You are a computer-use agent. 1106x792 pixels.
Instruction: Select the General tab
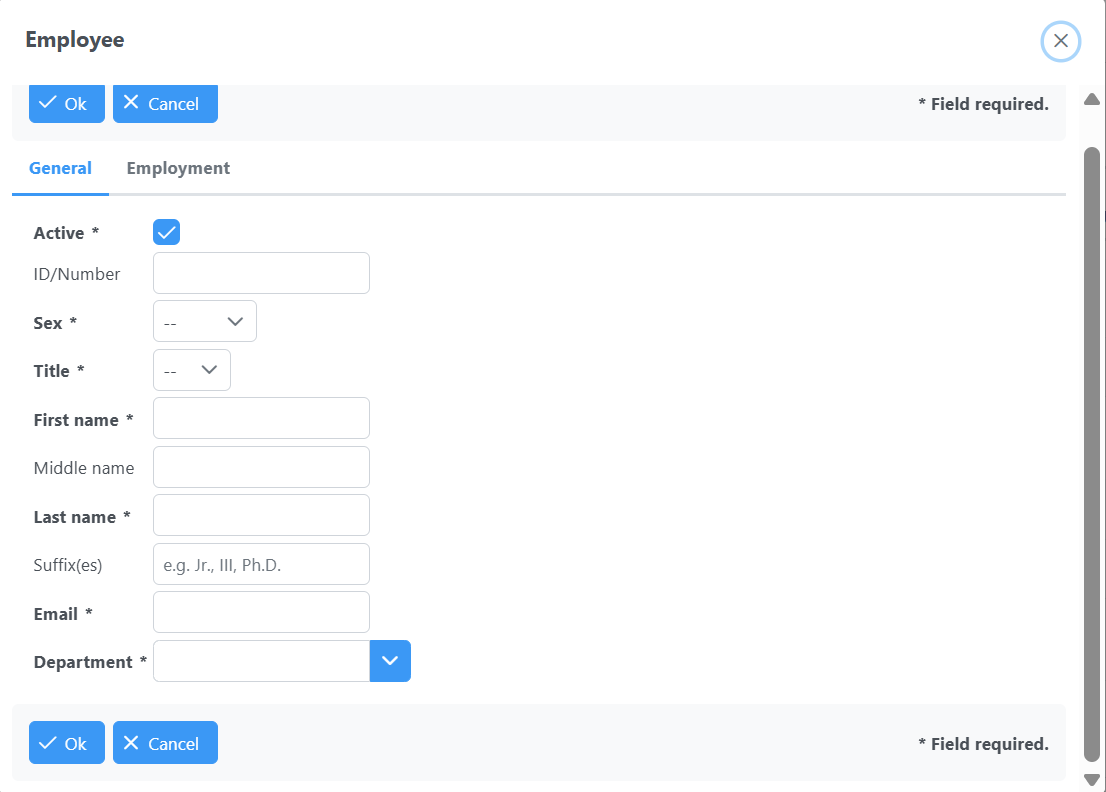(x=60, y=168)
